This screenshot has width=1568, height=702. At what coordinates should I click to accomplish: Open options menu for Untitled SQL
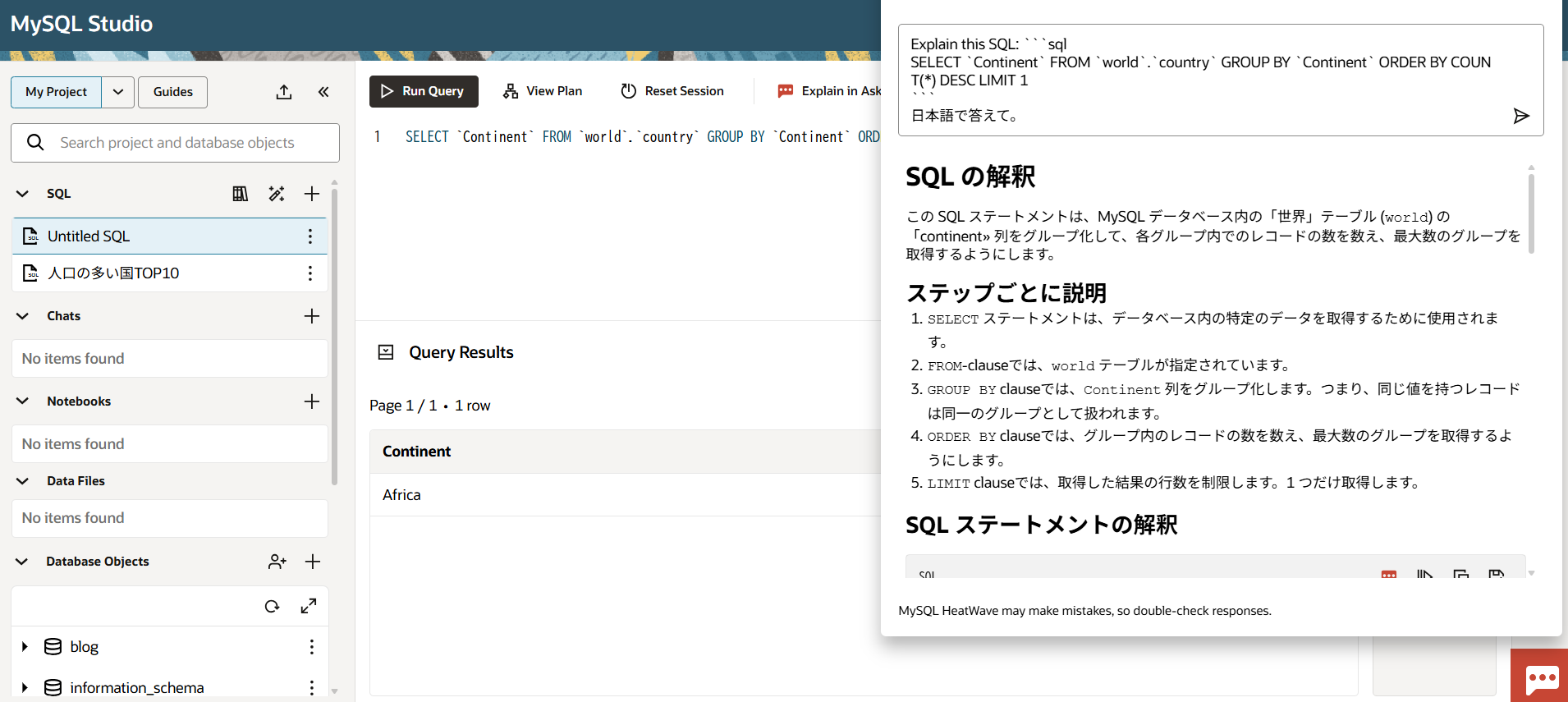coord(309,236)
